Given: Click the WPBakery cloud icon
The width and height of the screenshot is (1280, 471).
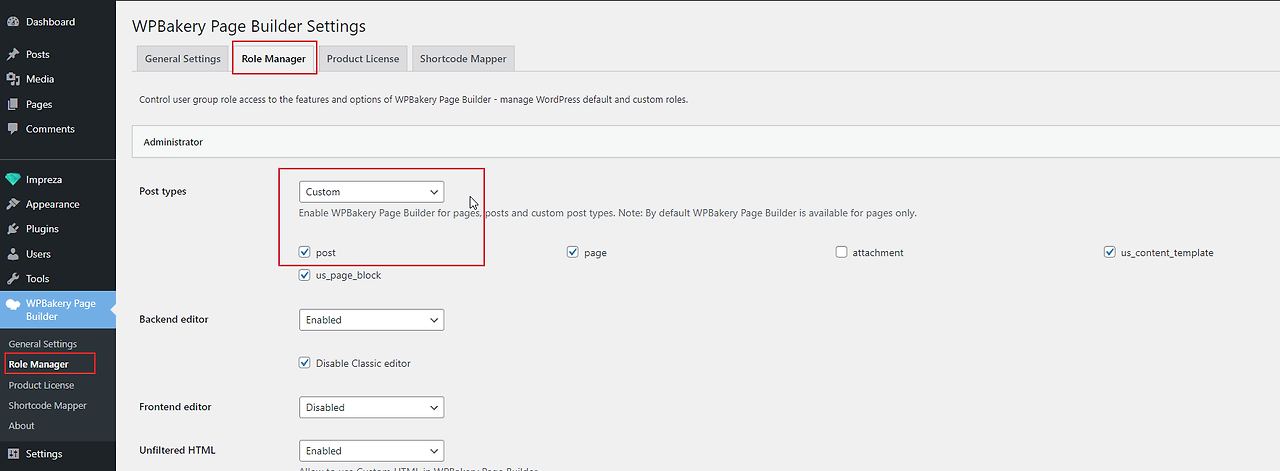Looking at the screenshot, I should click(13, 304).
